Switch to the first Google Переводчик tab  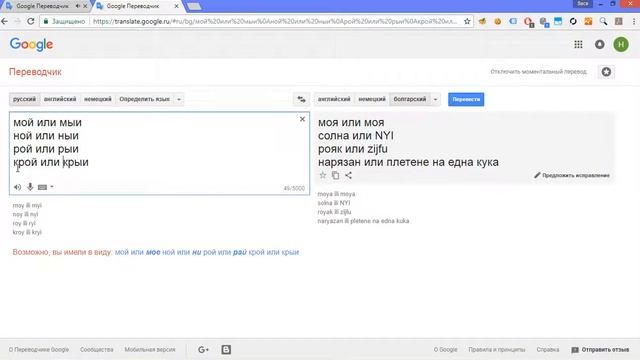pos(42,6)
